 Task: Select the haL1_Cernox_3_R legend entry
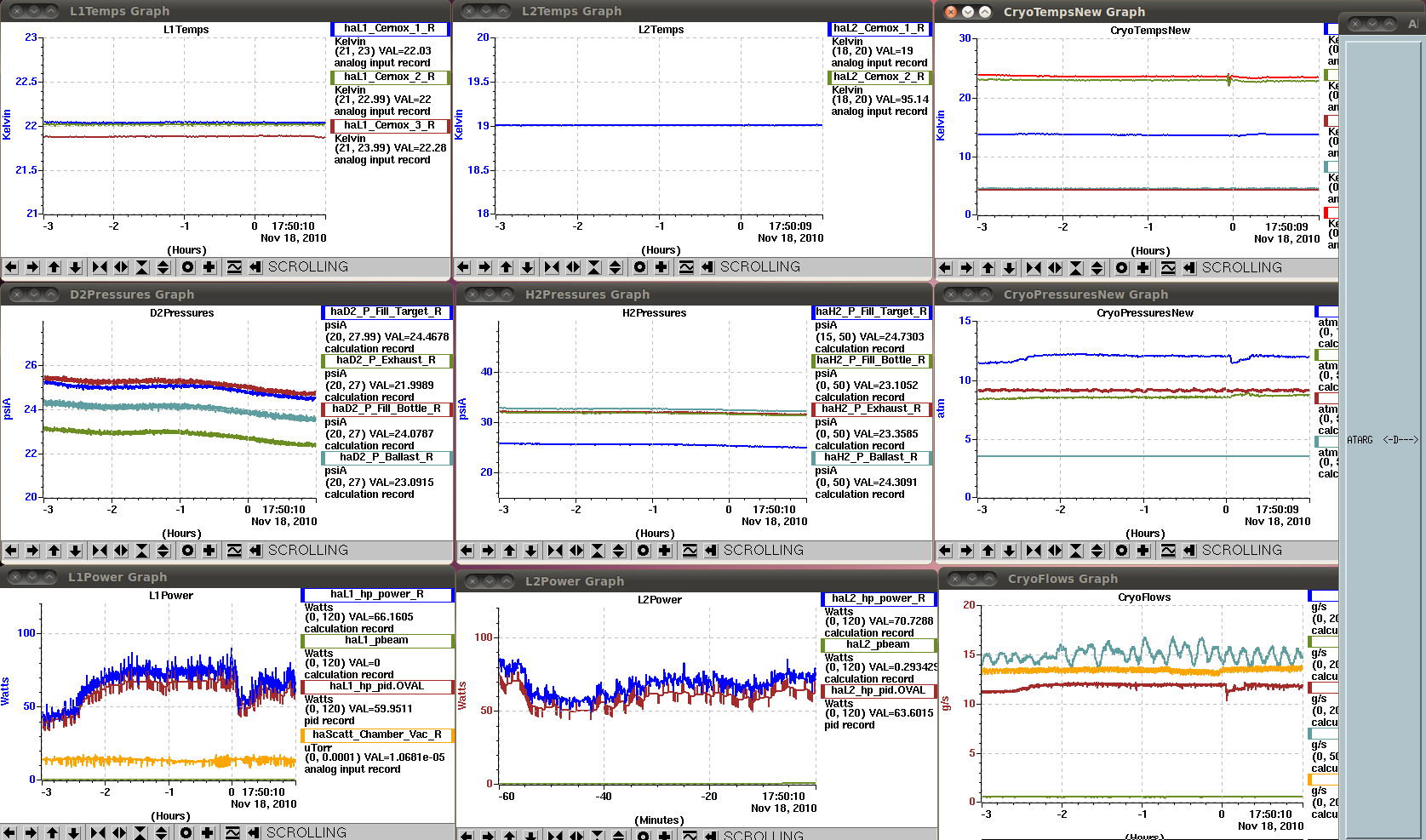[389, 125]
